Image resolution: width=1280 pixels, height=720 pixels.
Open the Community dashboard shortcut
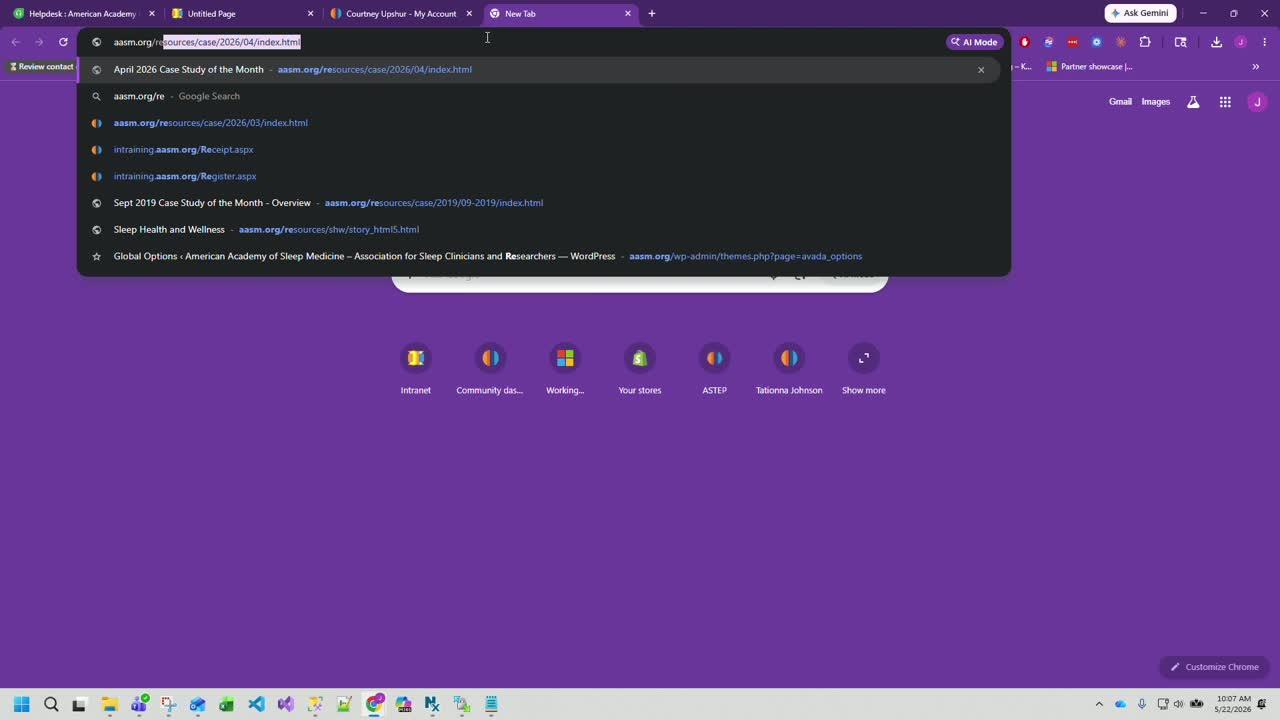[x=490, y=369]
